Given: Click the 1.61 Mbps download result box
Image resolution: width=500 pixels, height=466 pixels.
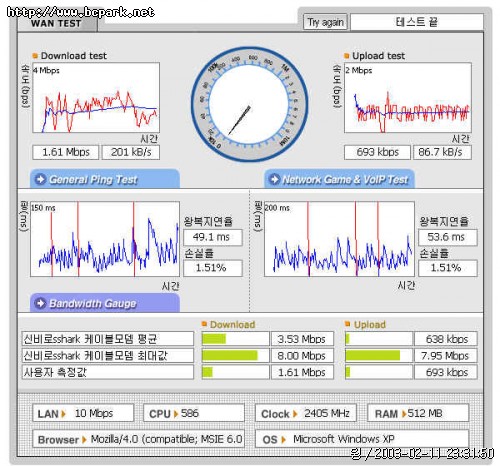Looking at the screenshot, I should tap(66, 152).
